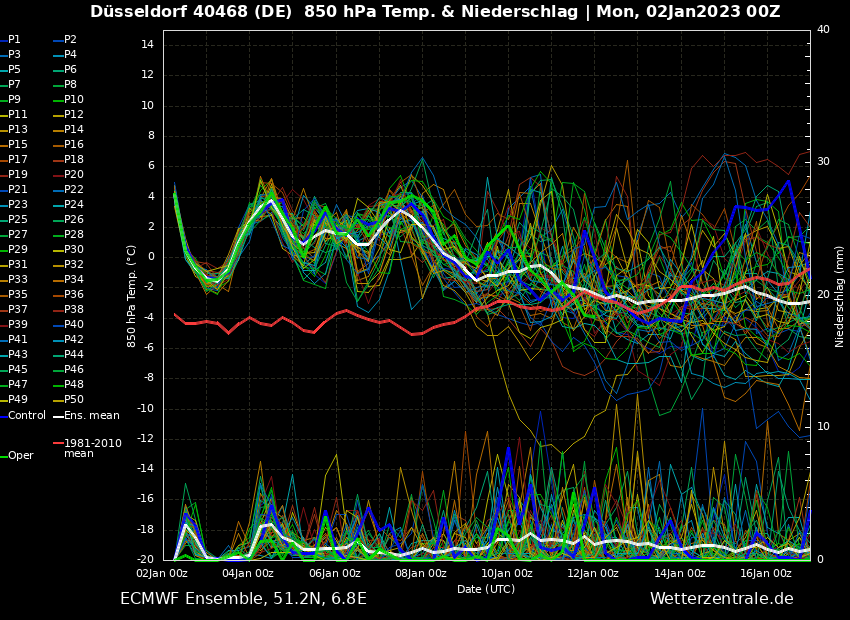
Task: Click the Date (UTC) axis label
Action: click(486, 589)
